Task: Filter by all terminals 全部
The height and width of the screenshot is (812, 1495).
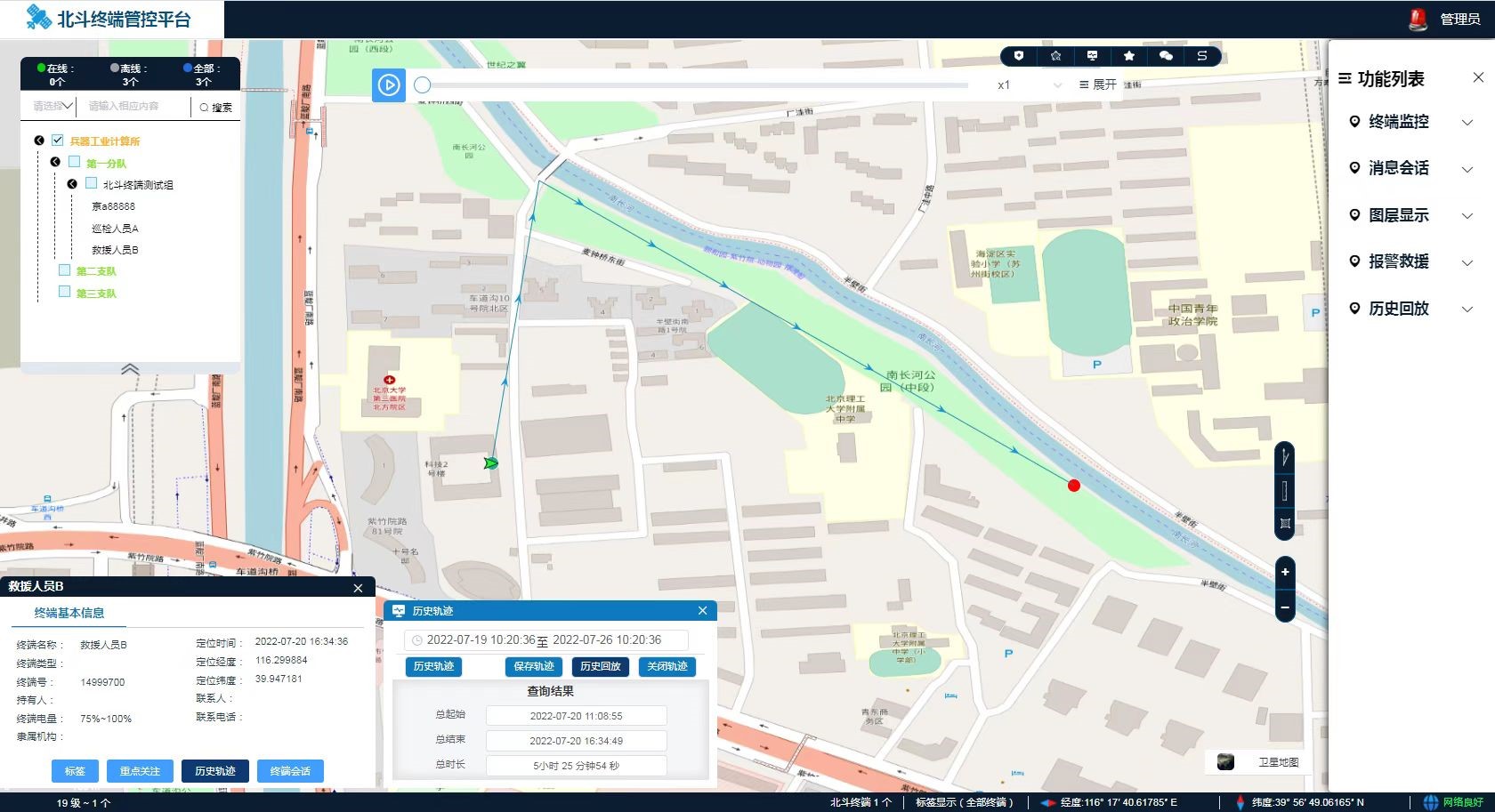Action: pos(203,74)
